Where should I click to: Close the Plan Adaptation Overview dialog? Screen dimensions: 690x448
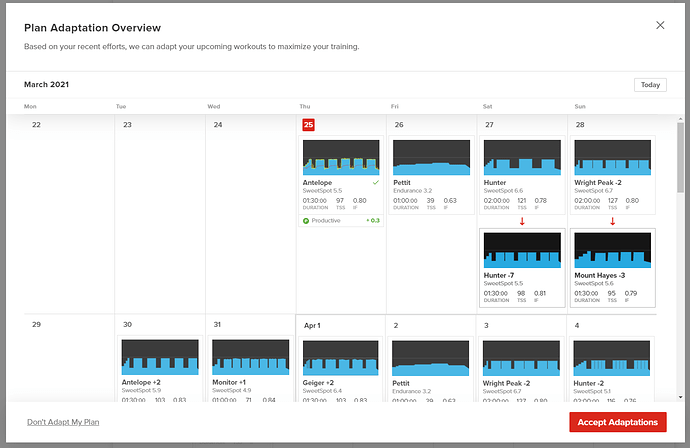(660, 25)
